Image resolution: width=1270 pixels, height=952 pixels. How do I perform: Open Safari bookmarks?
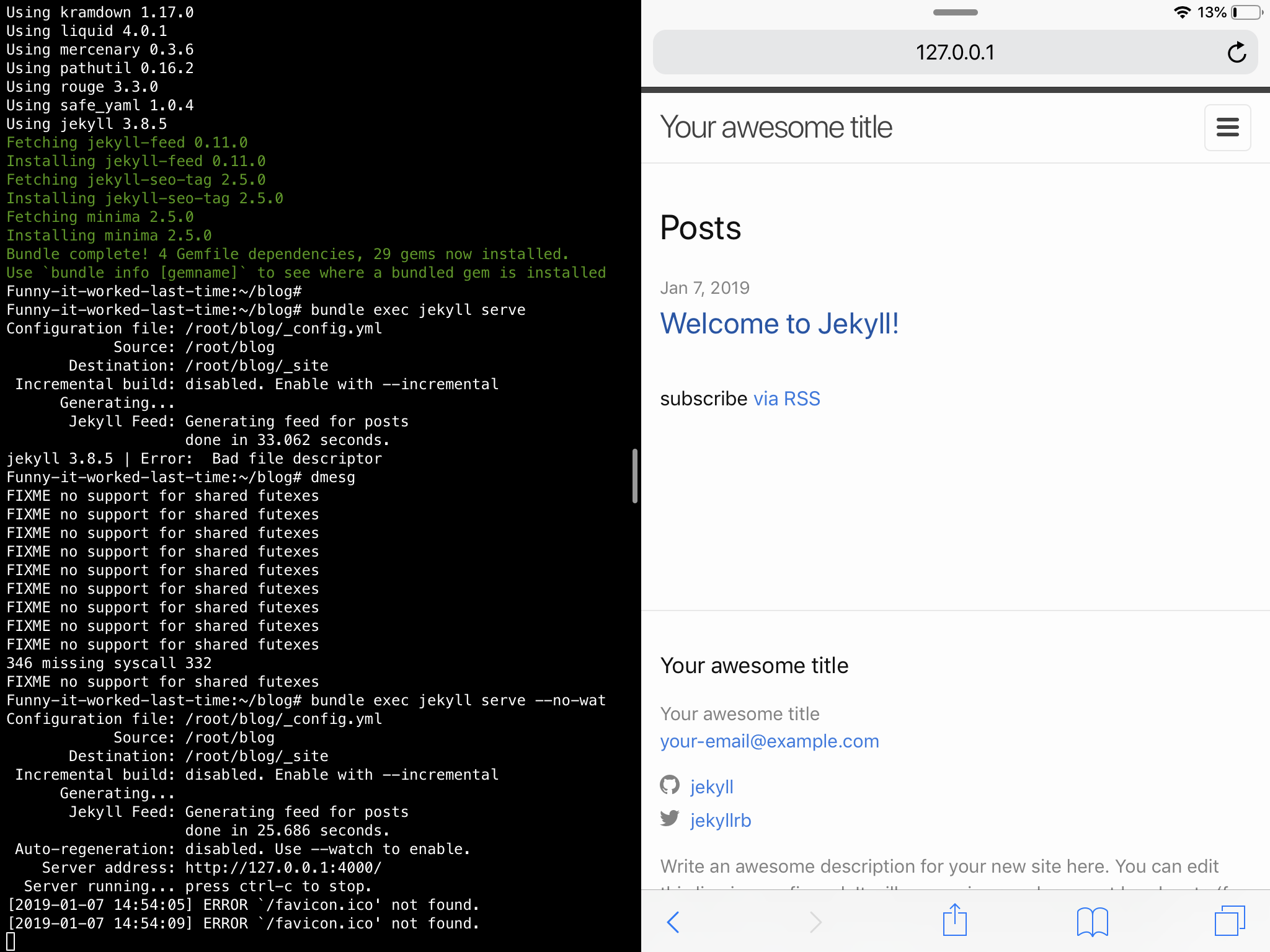(1093, 922)
